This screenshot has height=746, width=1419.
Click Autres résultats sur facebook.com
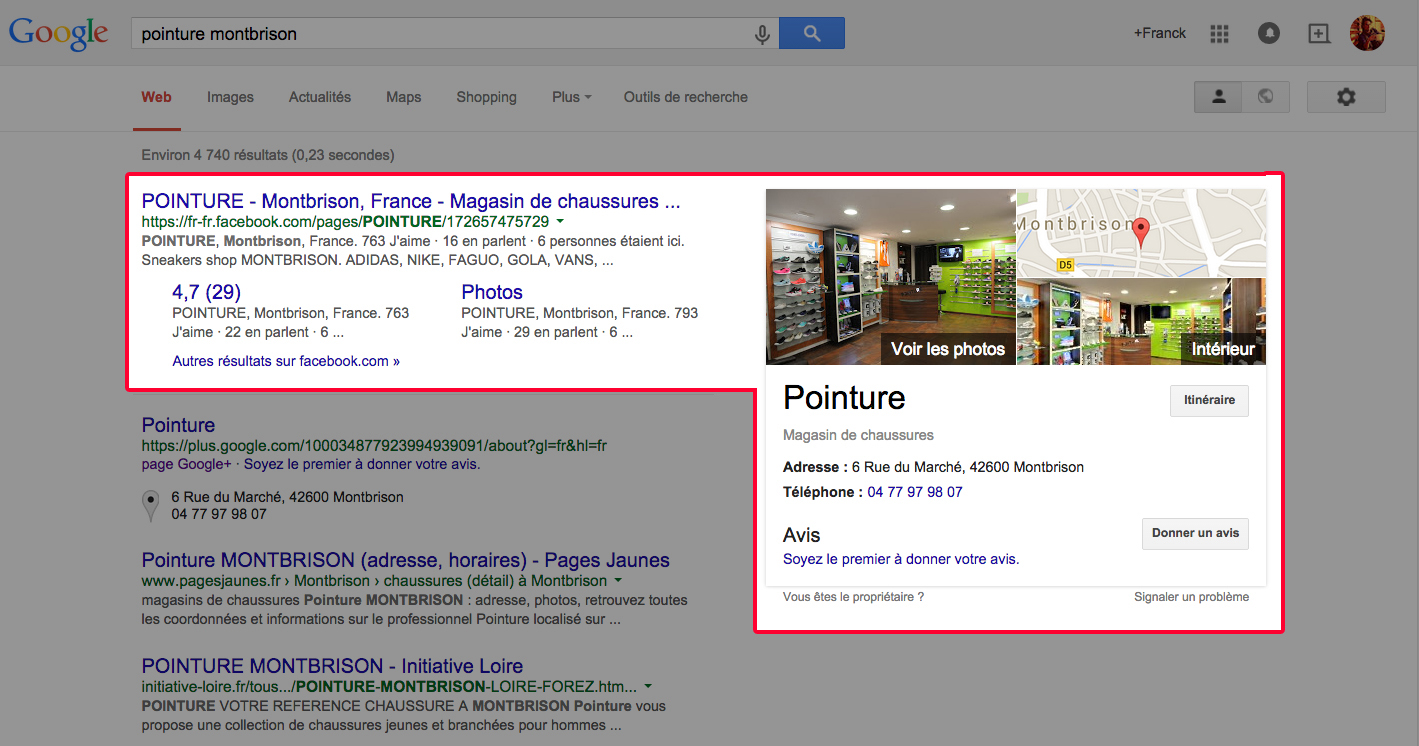(286, 361)
